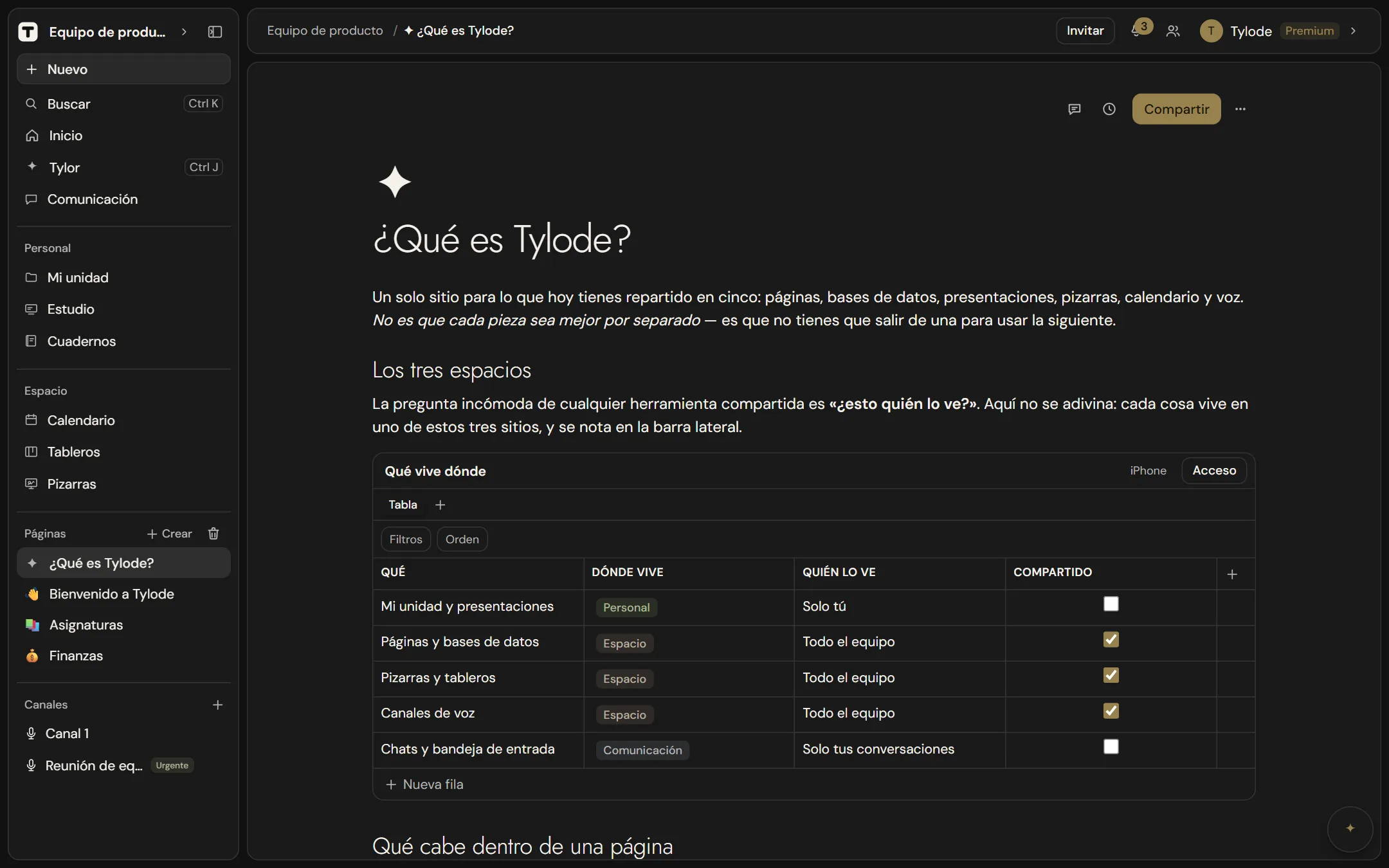1389x868 pixels.
Task: Uncheck Compartido for Canales de voz
Action: (x=1111, y=711)
